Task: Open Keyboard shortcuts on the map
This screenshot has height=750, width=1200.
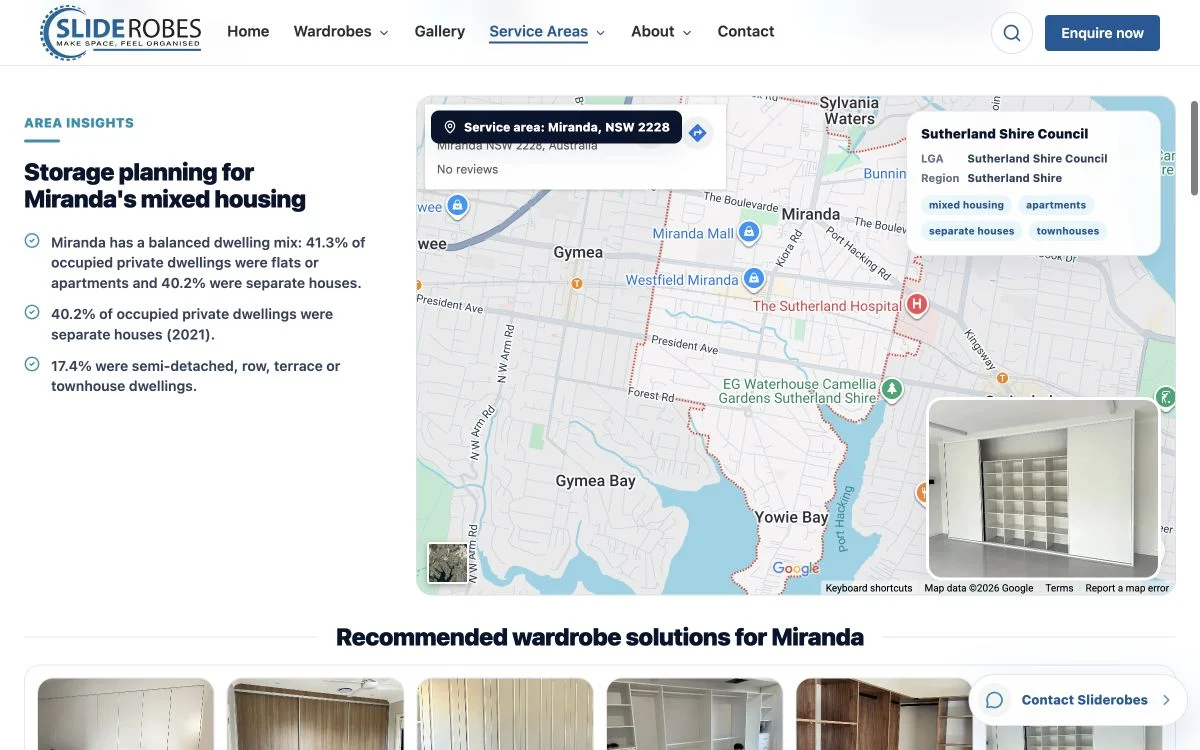Action: pyautogui.click(x=869, y=588)
